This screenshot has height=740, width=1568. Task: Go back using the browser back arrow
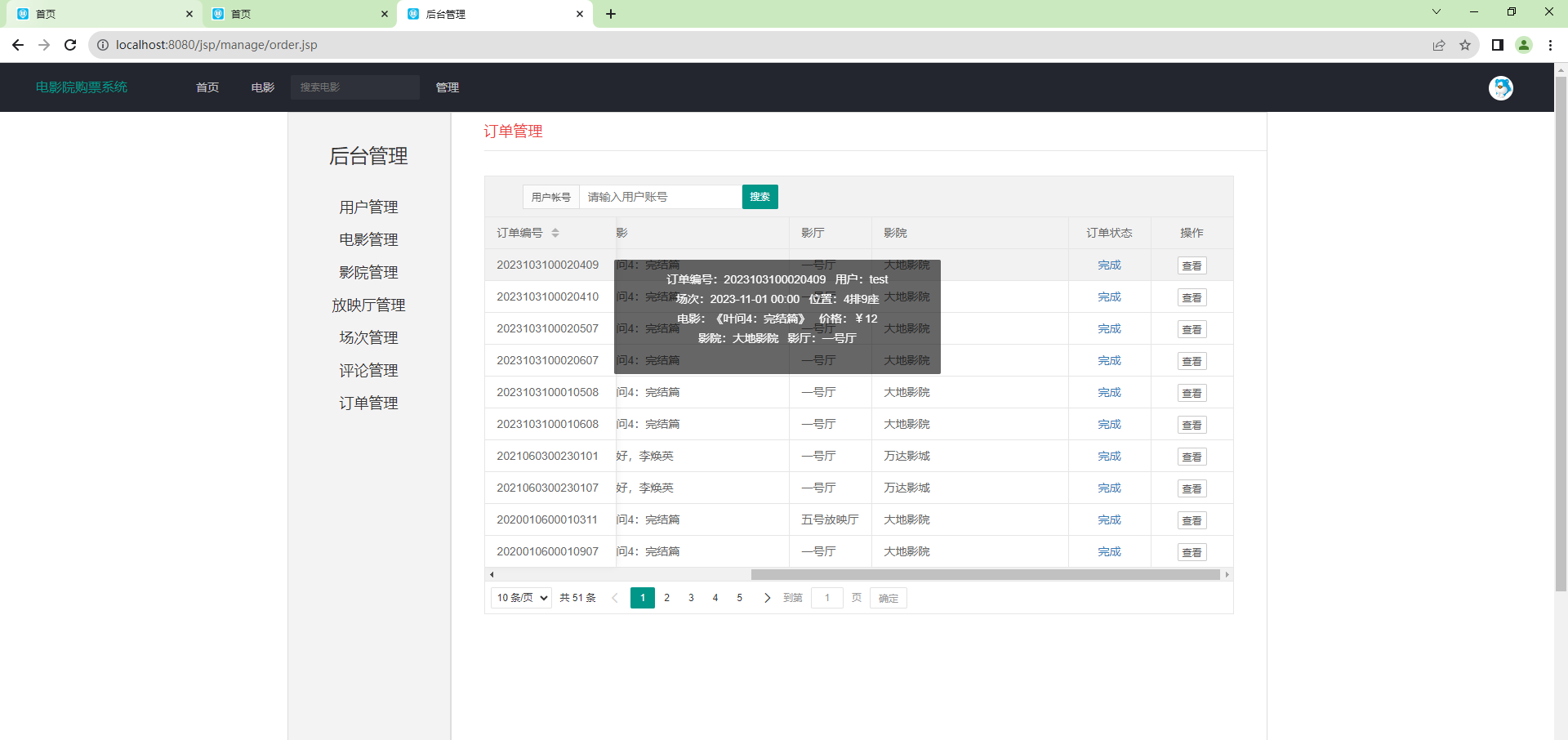point(18,45)
